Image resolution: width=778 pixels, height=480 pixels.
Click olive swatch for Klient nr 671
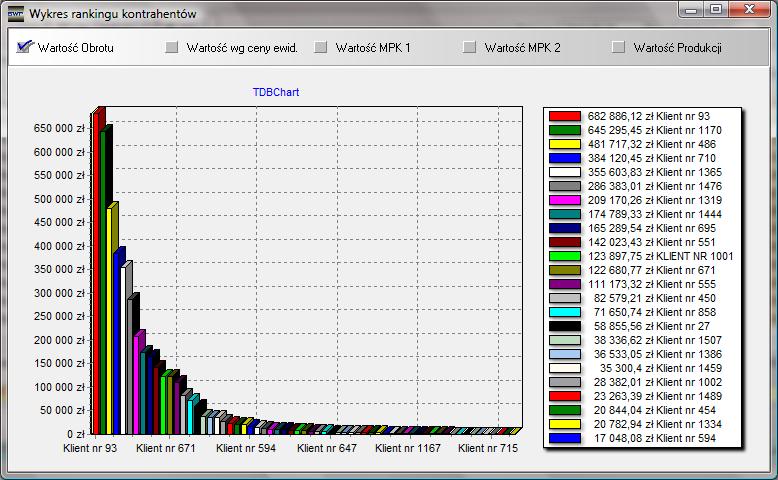[x=565, y=270]
